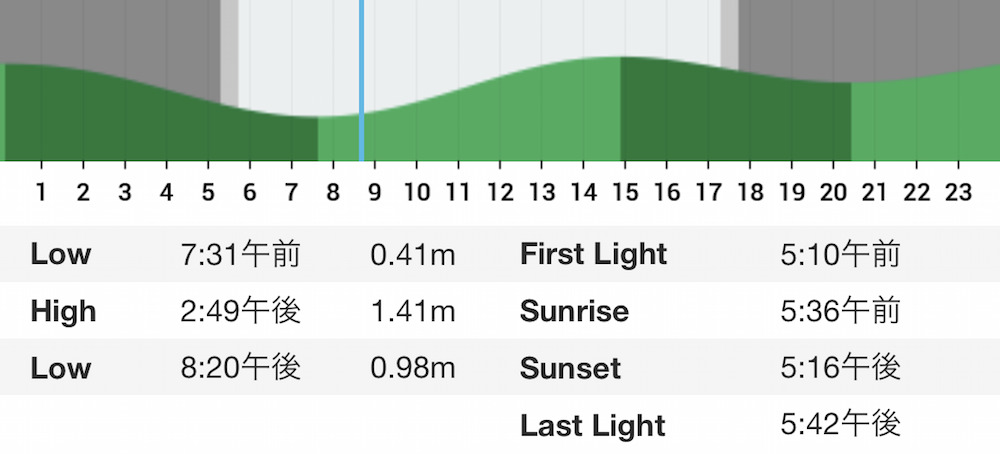Screen dimensions: 1000x454
Task: Click the Sunset 5:16 time
Action: 841,368
